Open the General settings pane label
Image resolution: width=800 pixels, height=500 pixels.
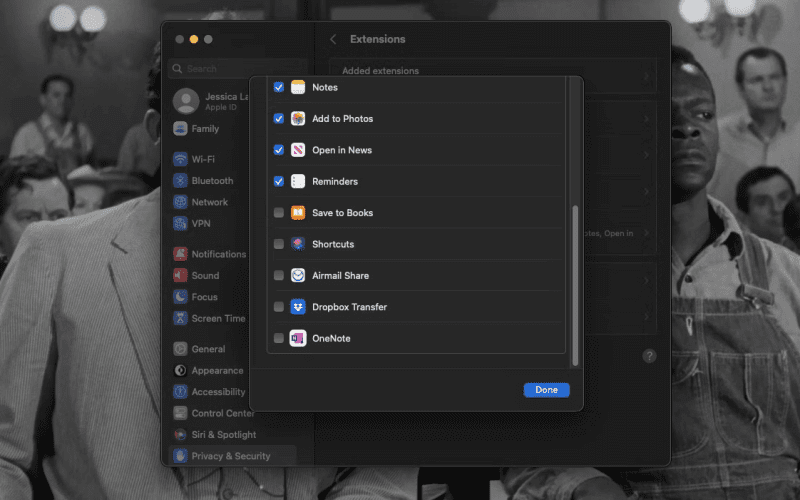point(208,349)
